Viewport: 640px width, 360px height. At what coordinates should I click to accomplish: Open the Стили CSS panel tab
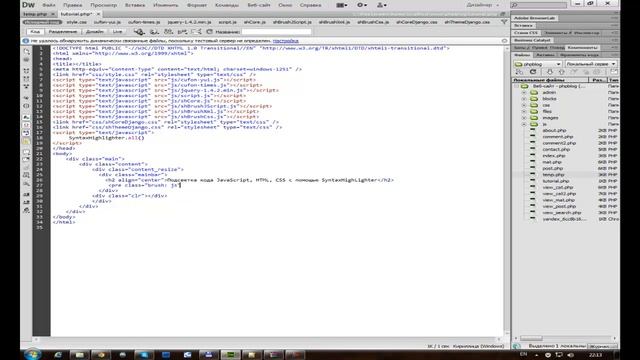coord(526,33)
